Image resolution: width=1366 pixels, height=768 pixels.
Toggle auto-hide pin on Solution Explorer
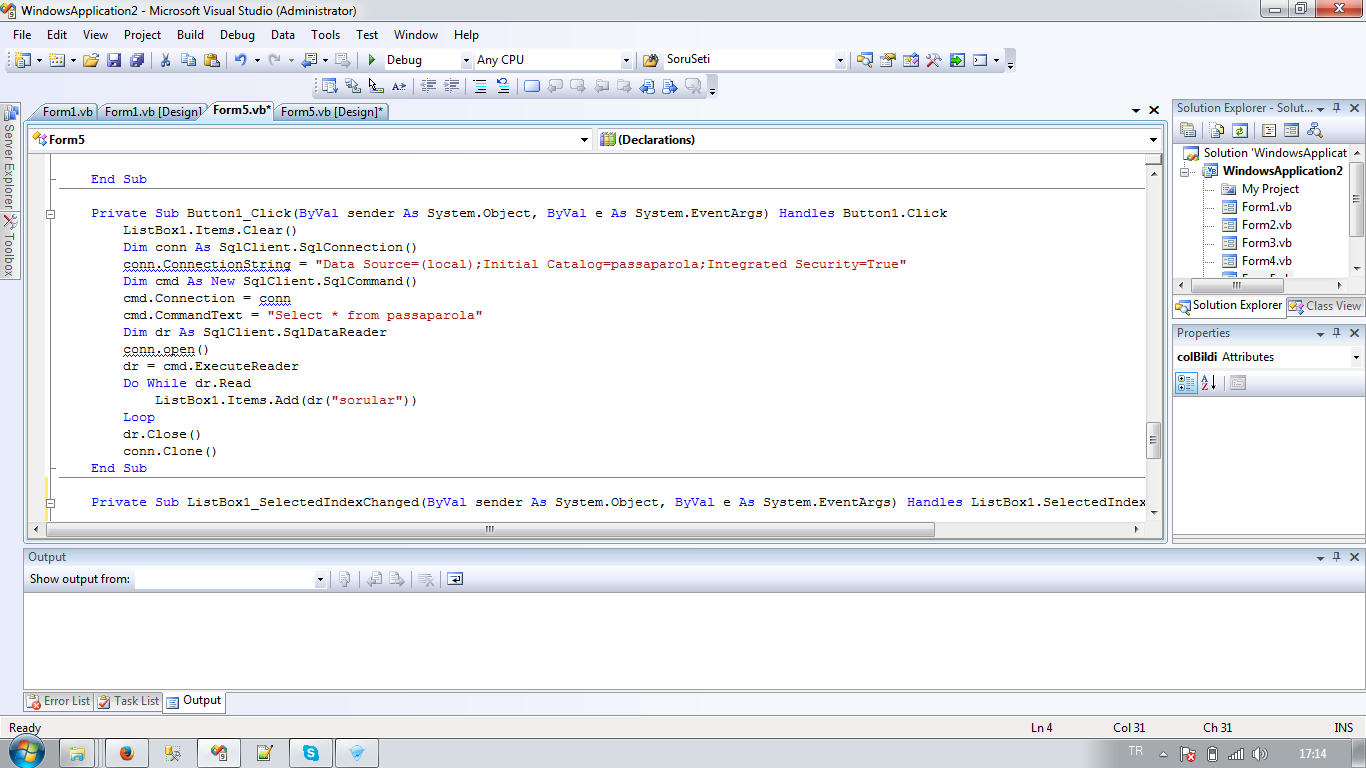click(x=1337, y=108)
